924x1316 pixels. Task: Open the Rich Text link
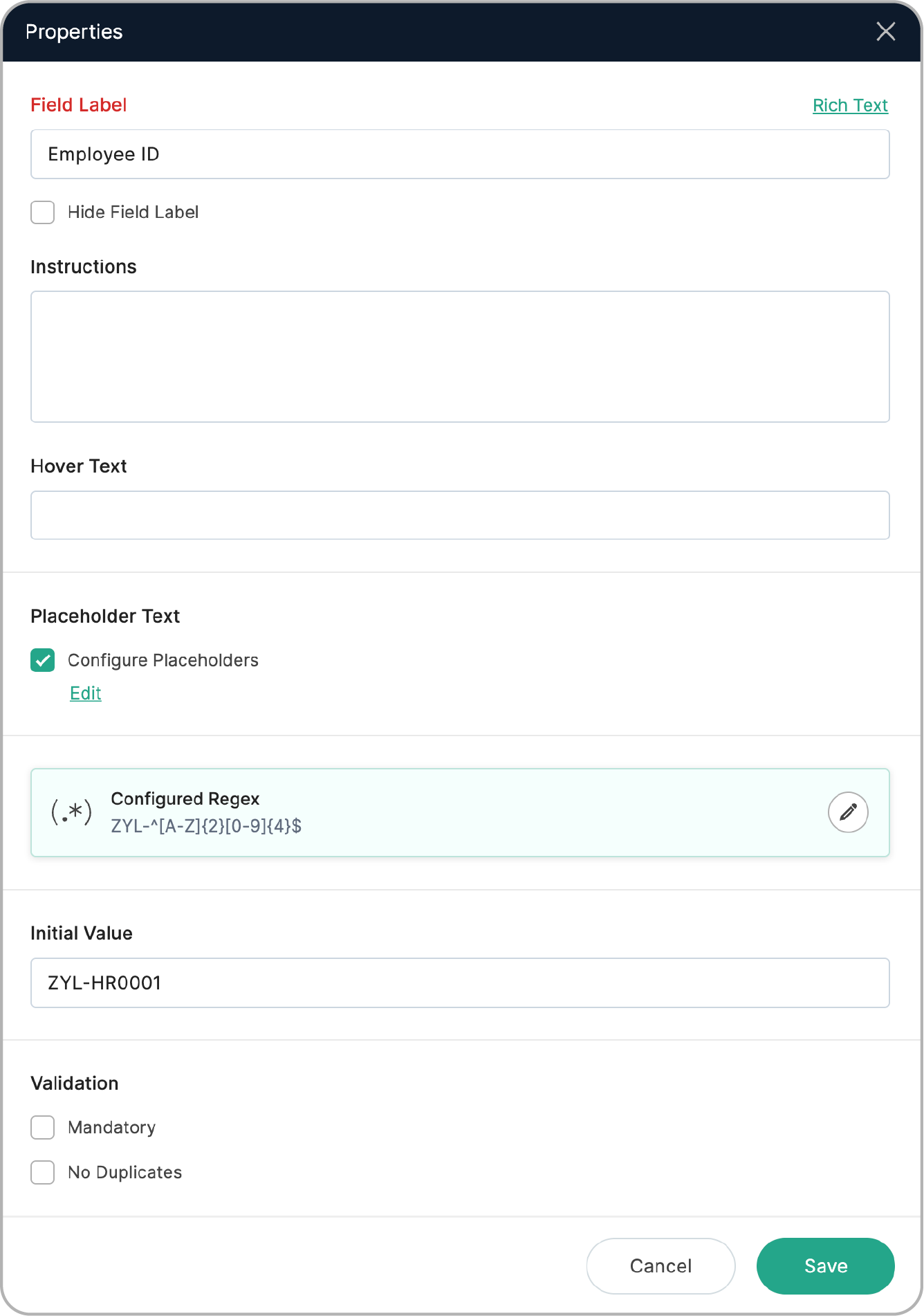(850, 105)
